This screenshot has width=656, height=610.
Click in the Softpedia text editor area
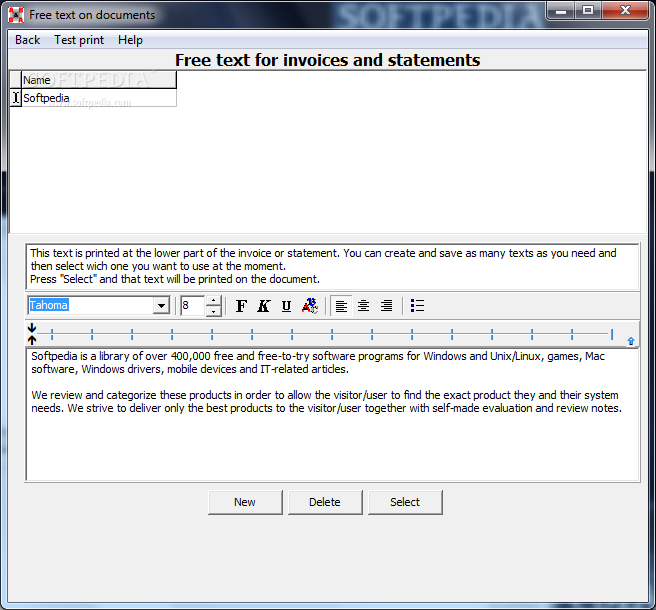333,415
